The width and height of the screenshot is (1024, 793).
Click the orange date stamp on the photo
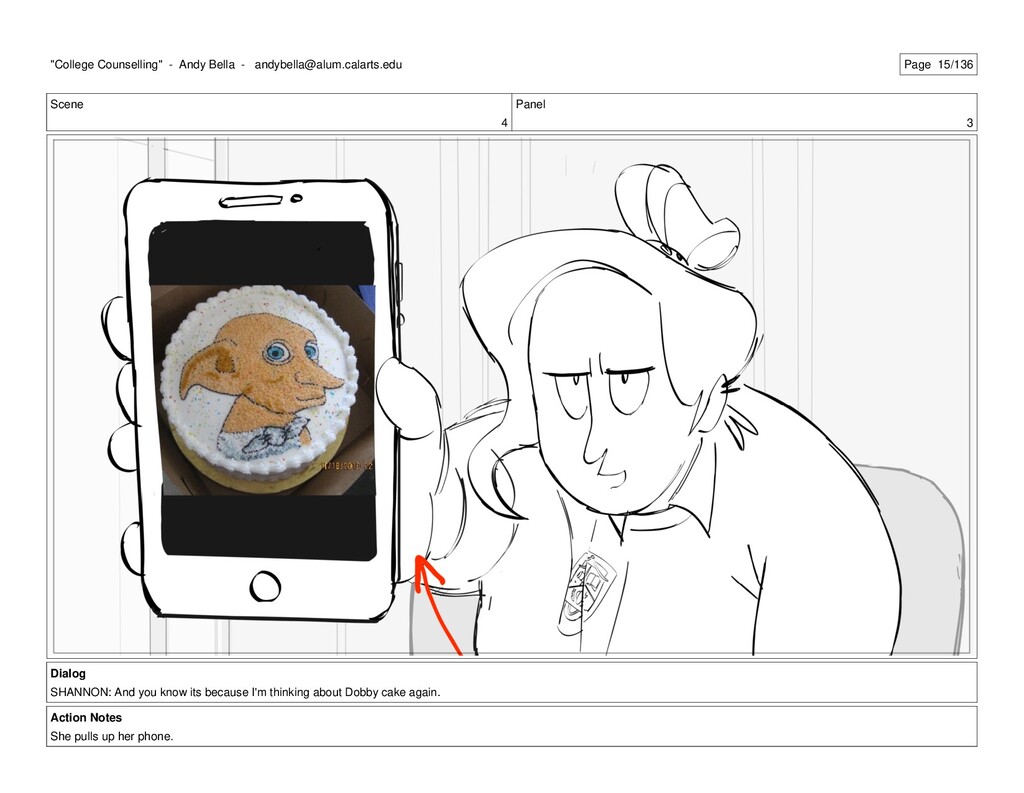[x=345, y=466]
